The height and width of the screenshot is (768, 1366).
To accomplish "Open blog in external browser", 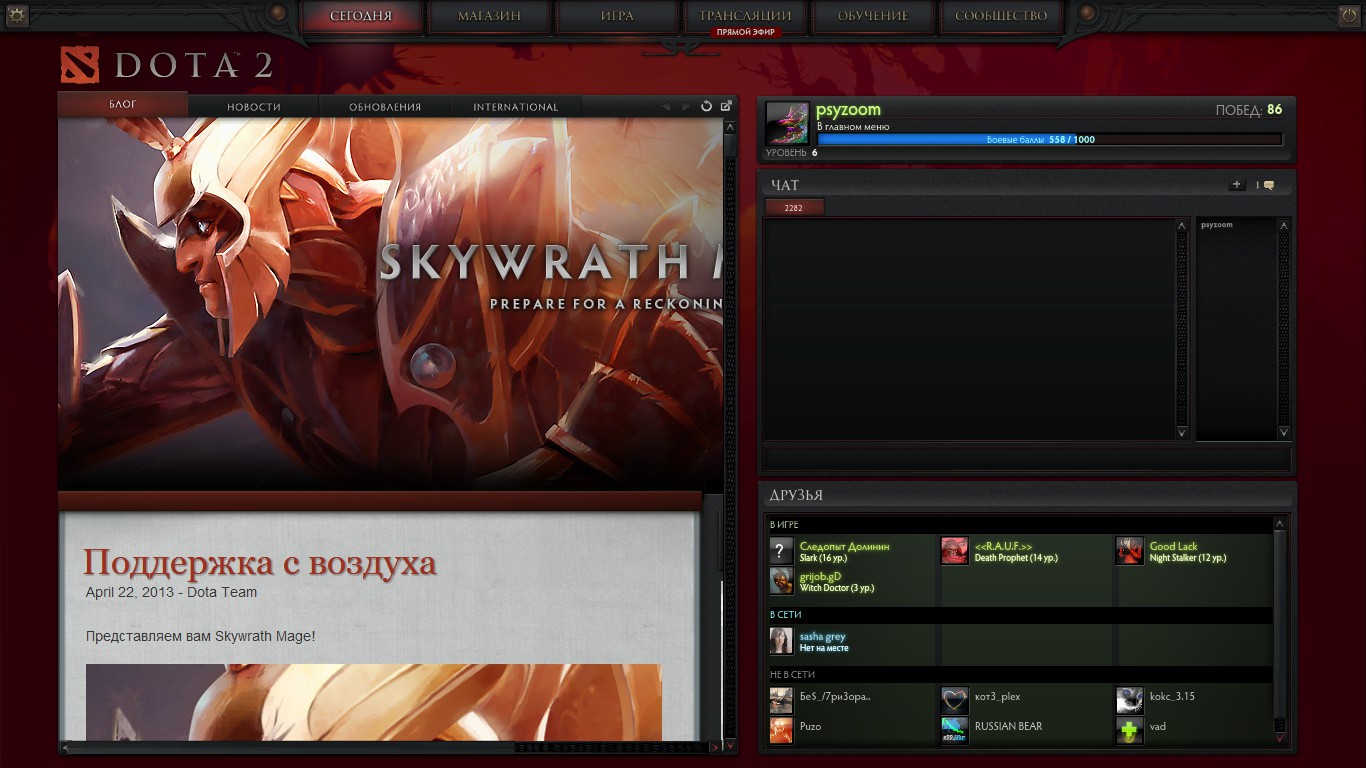I will (726, 106).
